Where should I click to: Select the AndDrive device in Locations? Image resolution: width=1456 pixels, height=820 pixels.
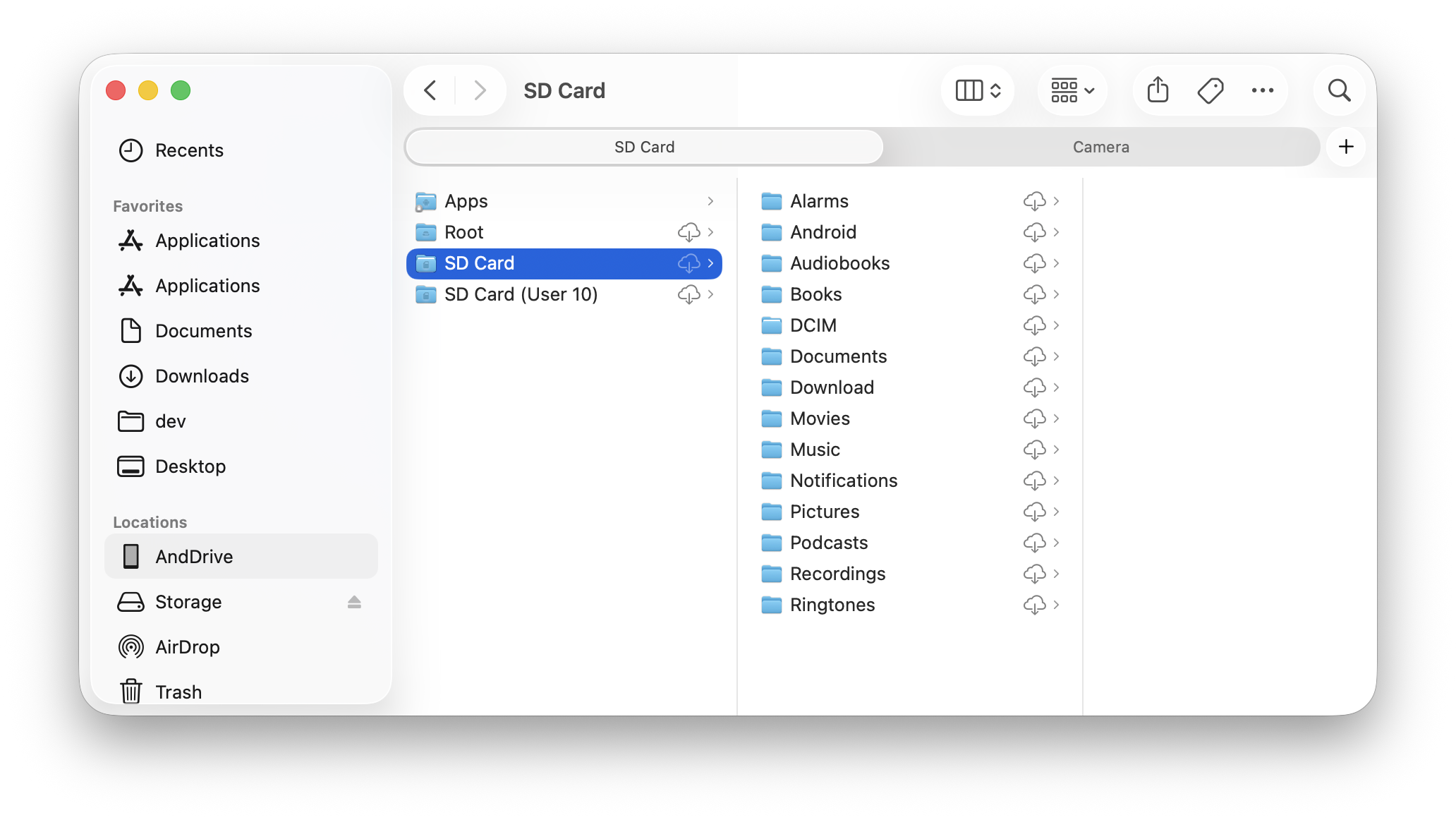click(x=194, y=556)
